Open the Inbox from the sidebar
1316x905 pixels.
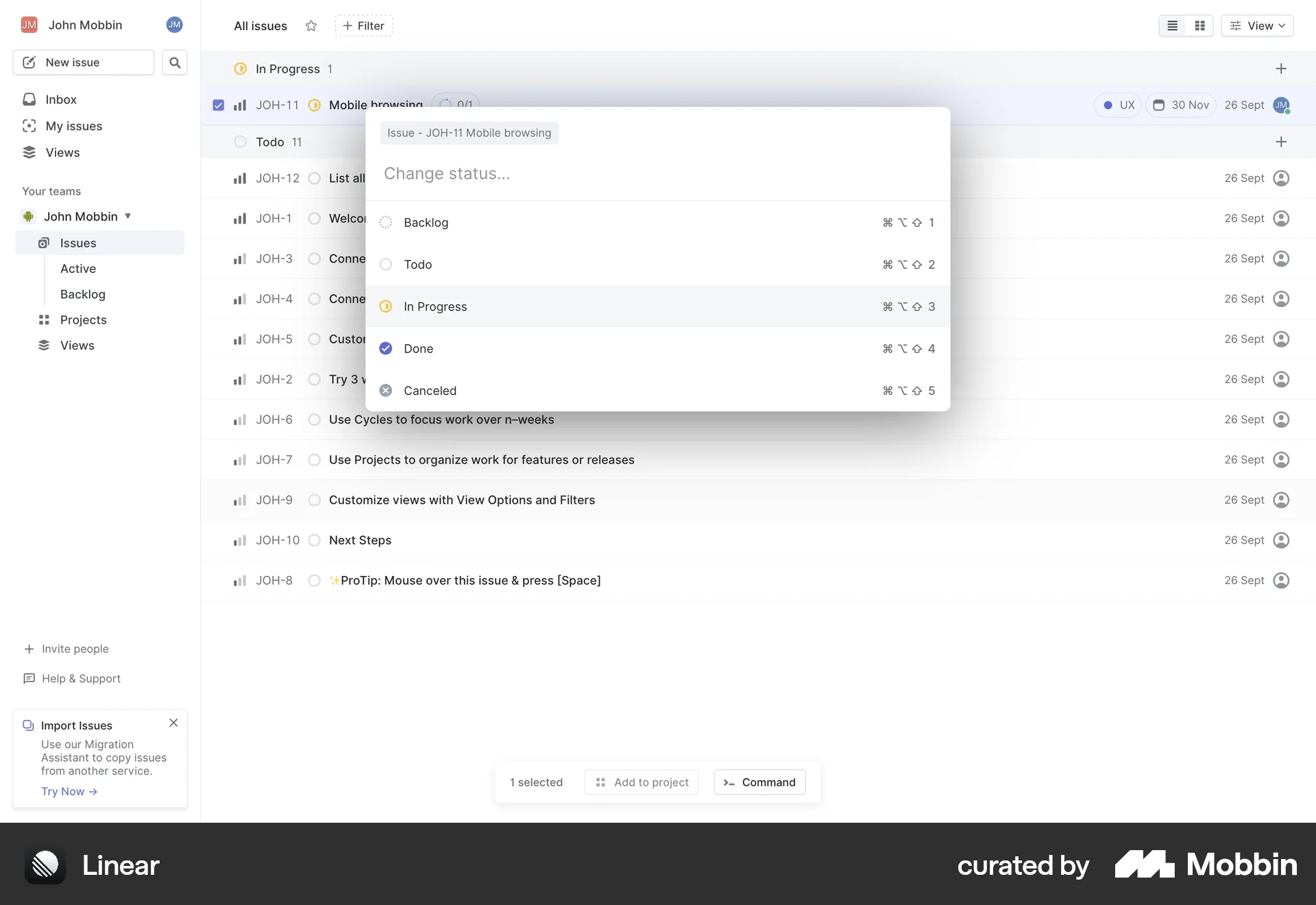(x=60, y=99)
